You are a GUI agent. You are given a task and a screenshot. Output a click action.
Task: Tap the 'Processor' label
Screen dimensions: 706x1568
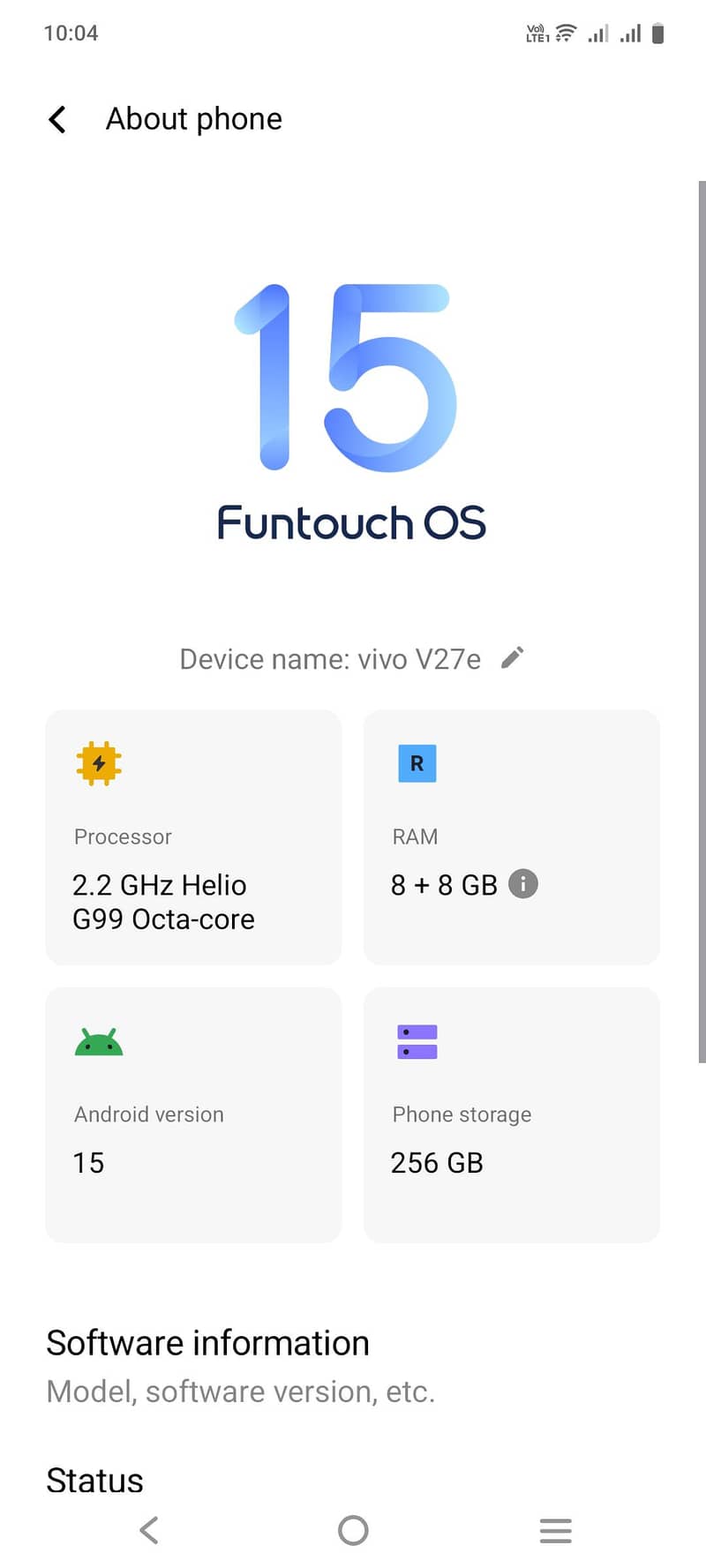[123, 837]
